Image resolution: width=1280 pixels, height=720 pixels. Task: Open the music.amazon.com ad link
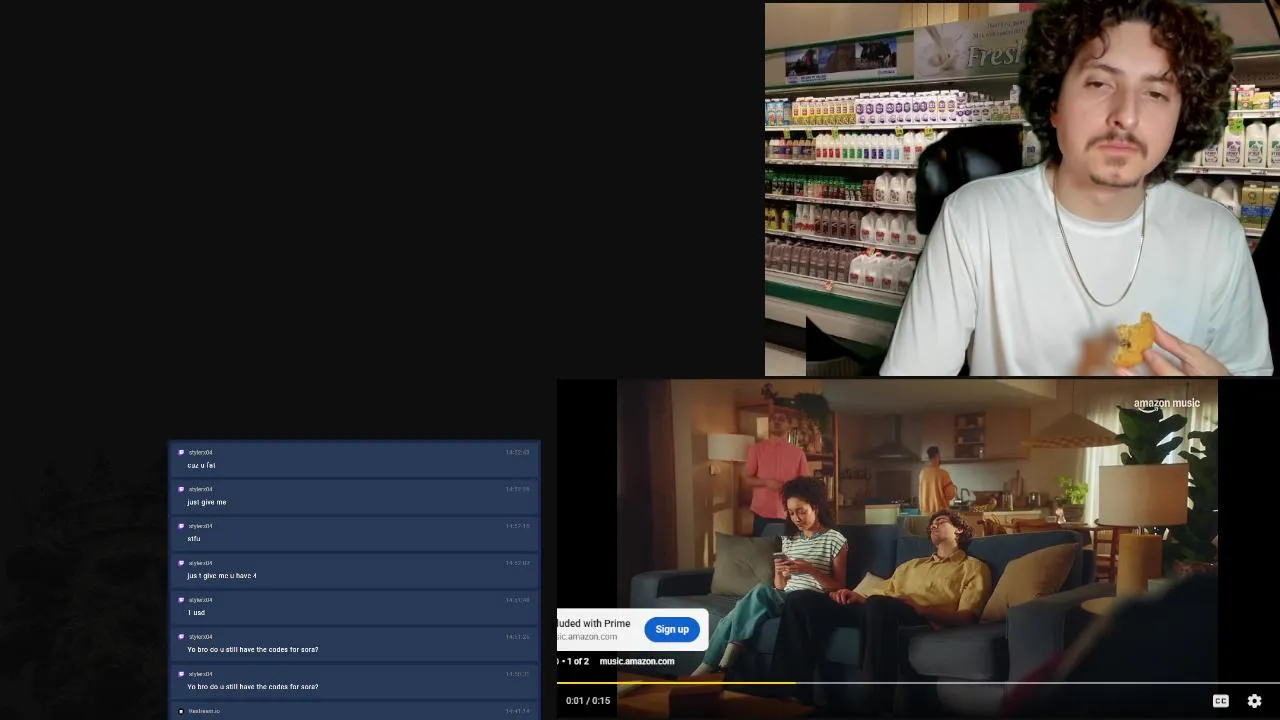[637, 661]
